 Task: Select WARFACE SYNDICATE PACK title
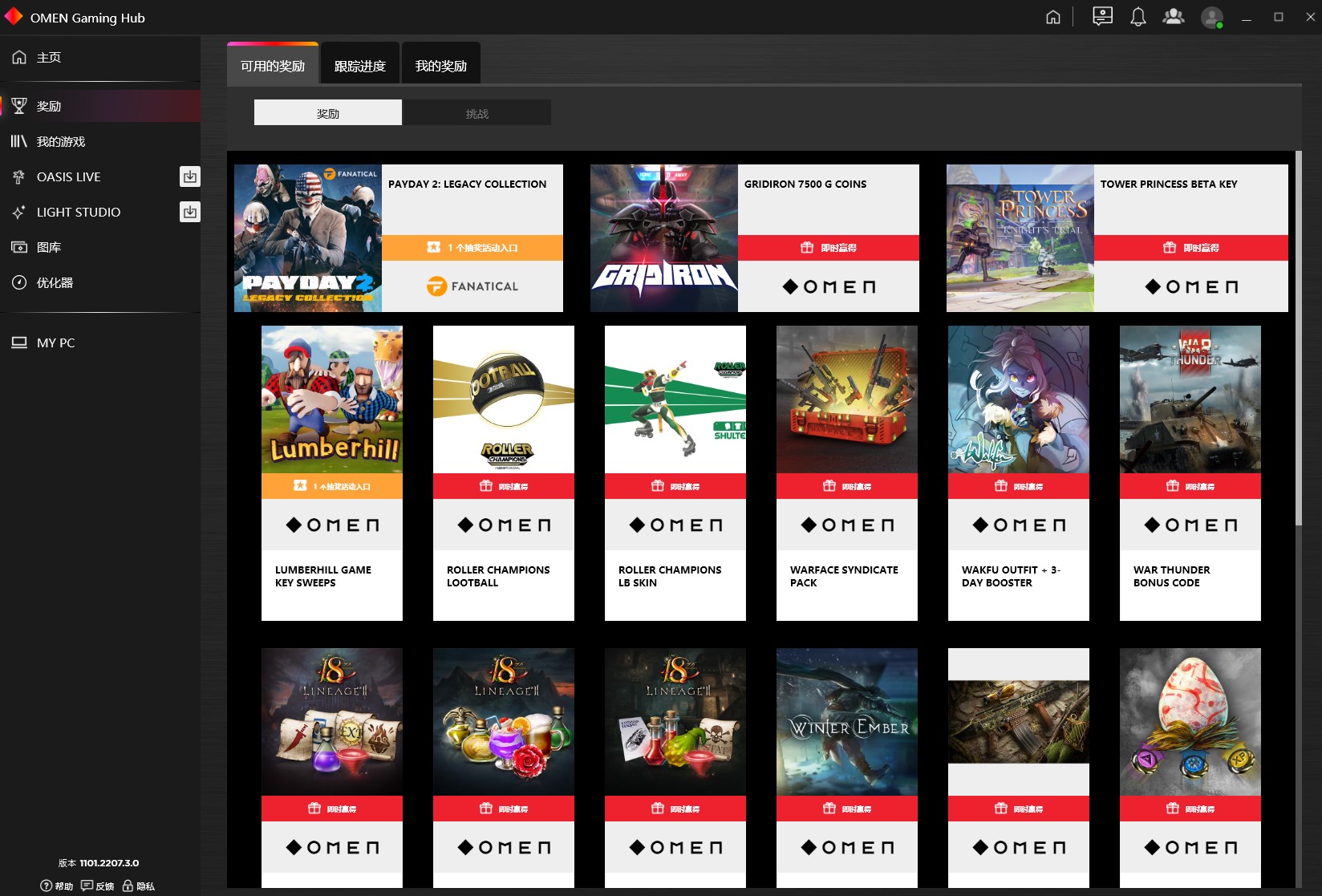844,576
